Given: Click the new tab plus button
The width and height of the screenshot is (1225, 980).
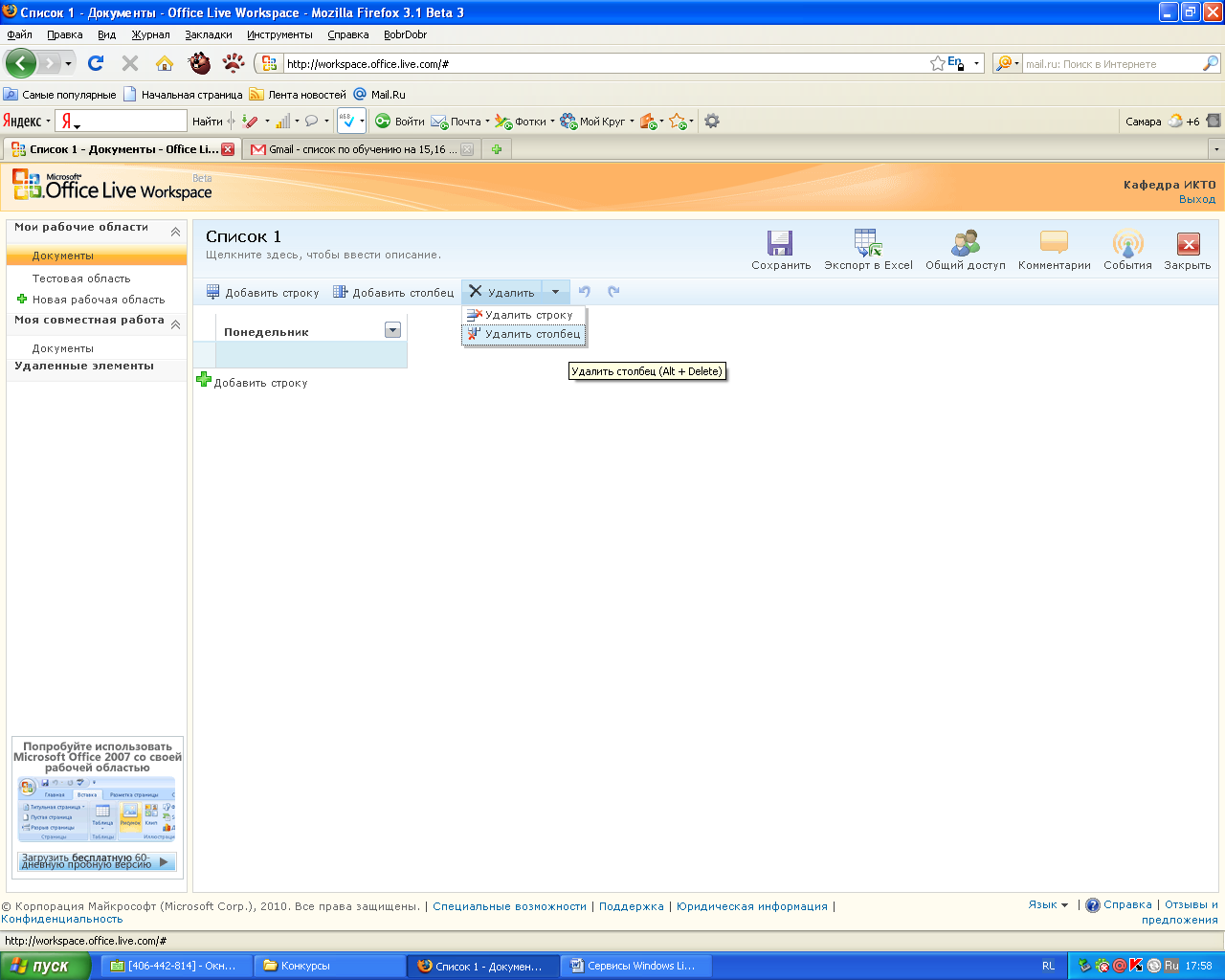Looking at the screenshot, I should [x=497, y=149].
